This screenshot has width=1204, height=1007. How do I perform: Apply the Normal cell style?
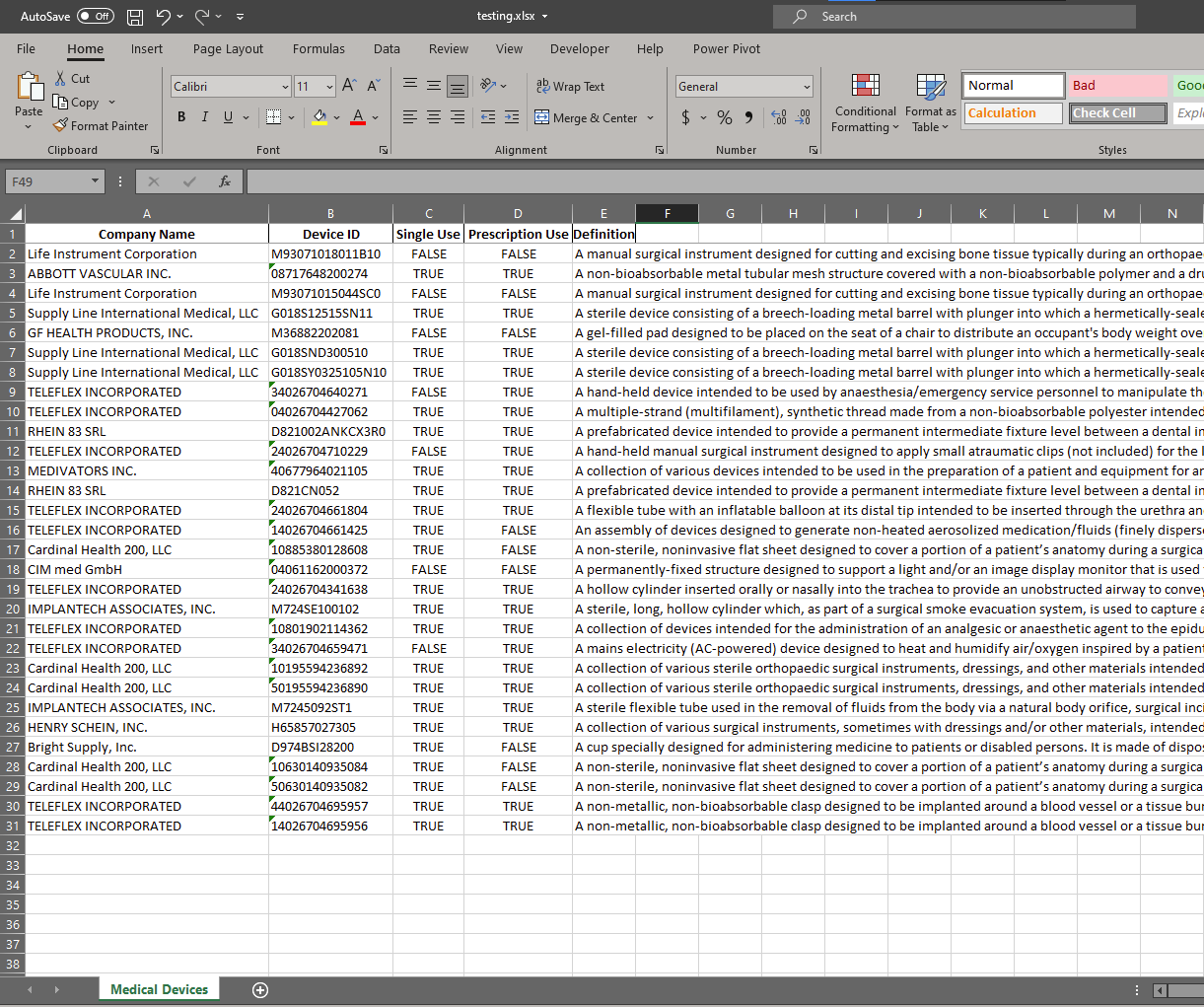click(1014, 86)
